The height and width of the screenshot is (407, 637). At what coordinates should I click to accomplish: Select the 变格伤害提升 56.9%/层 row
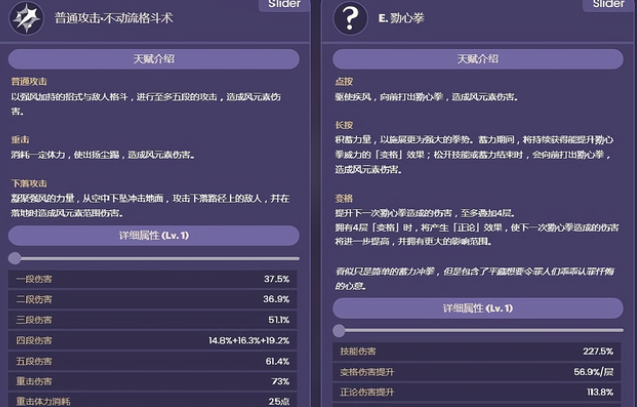click(x=477, y=372)
